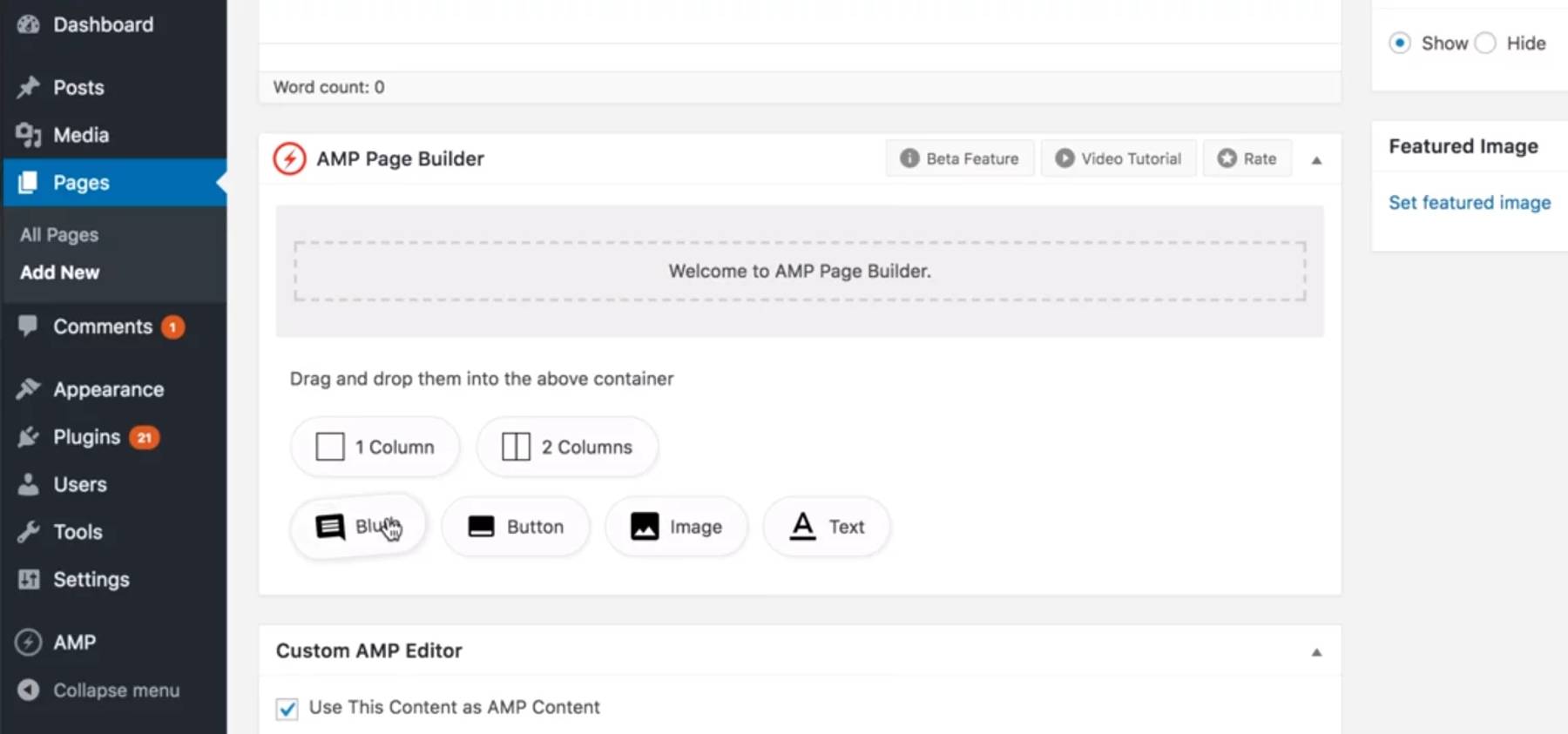Click the red AMP Page Builder logo
Viewport: 1568px width, 734px height.
289,158
